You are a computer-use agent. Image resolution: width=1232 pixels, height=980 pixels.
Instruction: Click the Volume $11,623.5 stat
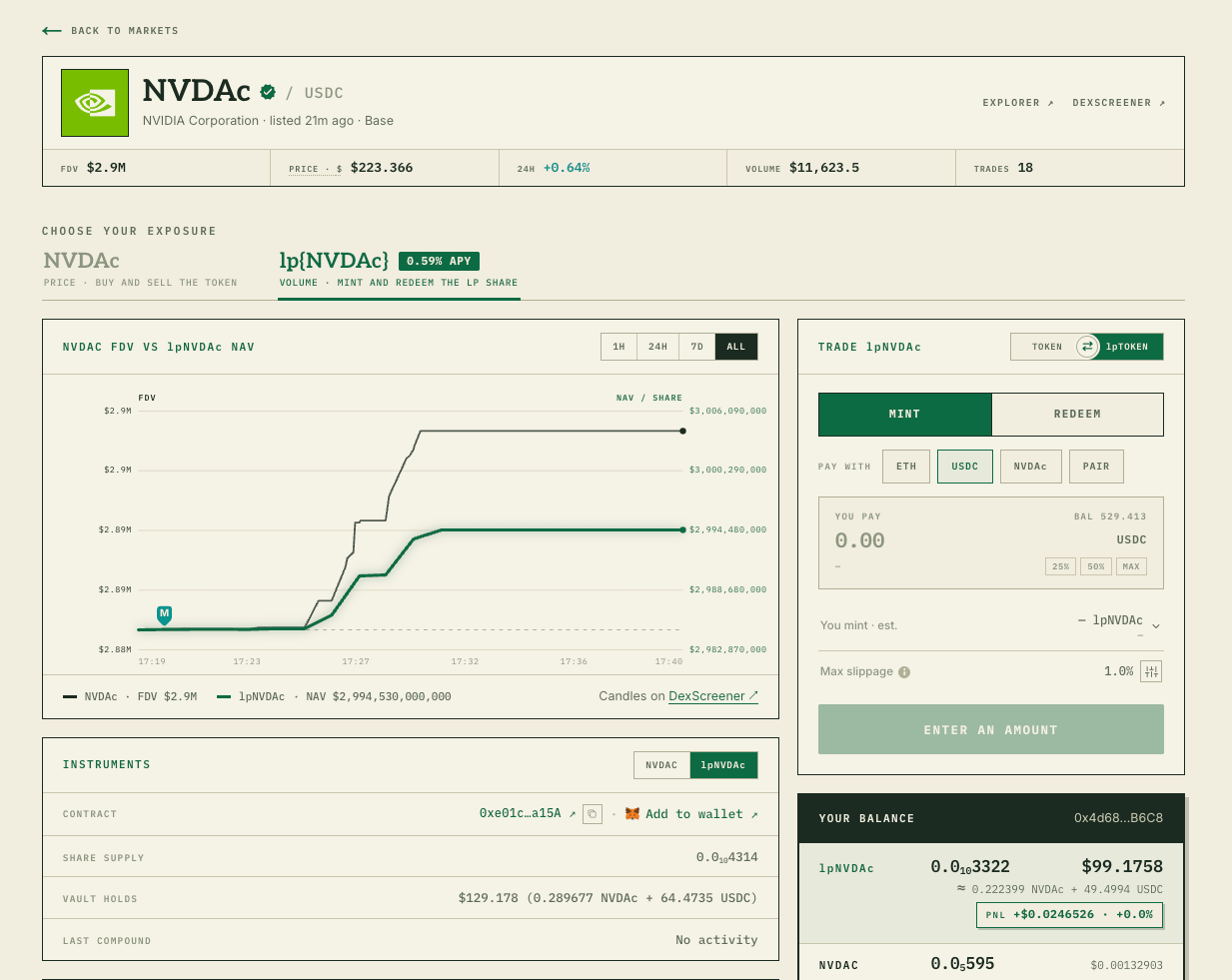802,168
